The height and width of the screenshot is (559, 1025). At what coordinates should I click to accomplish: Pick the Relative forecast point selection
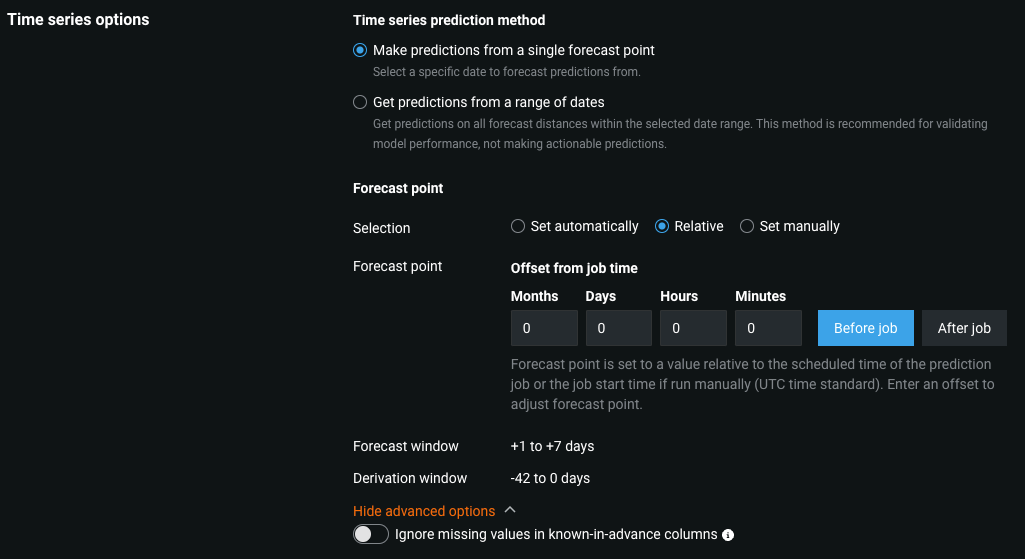point(662,227)
